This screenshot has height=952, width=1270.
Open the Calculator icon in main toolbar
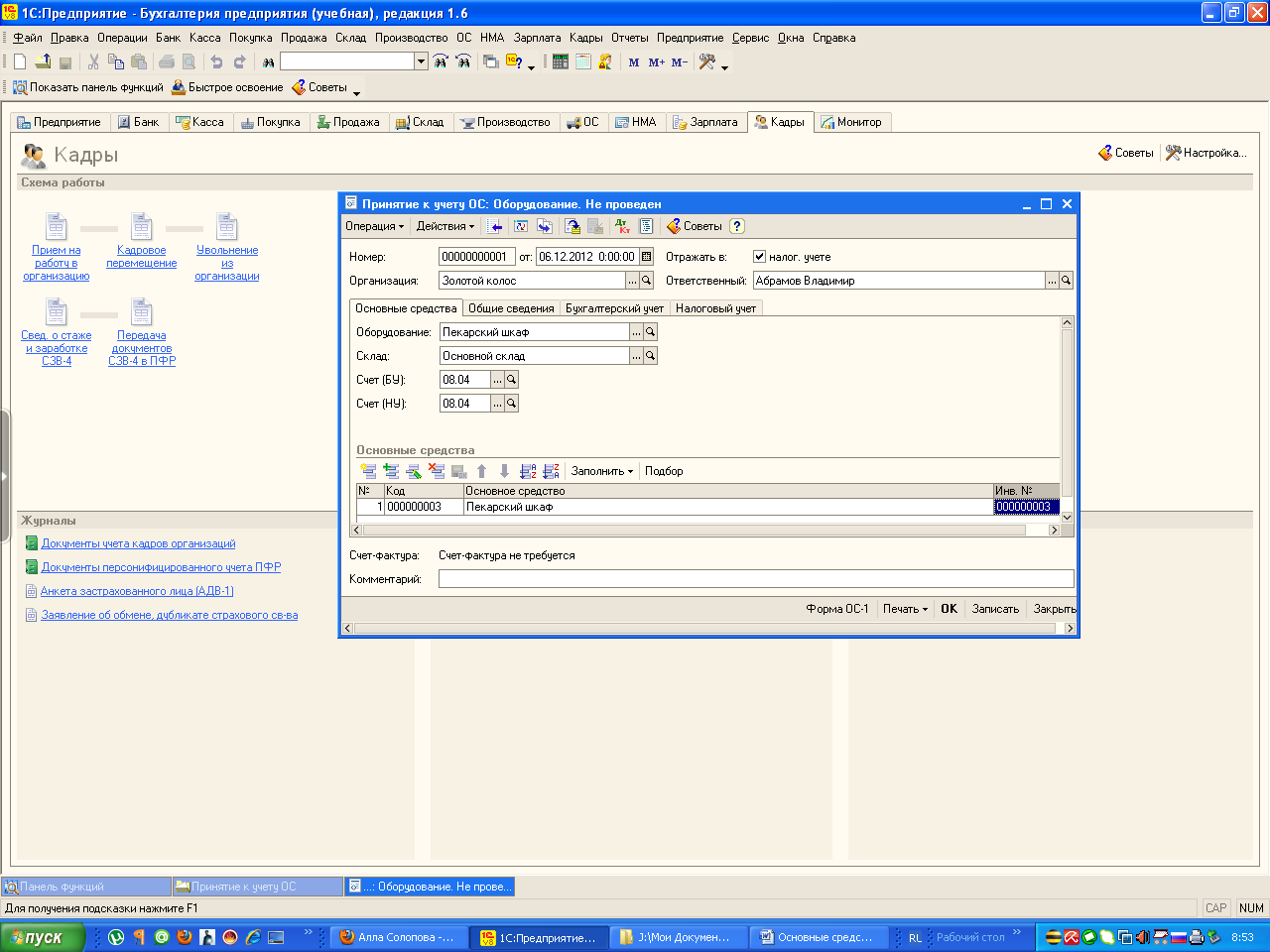tap(561, 61)
